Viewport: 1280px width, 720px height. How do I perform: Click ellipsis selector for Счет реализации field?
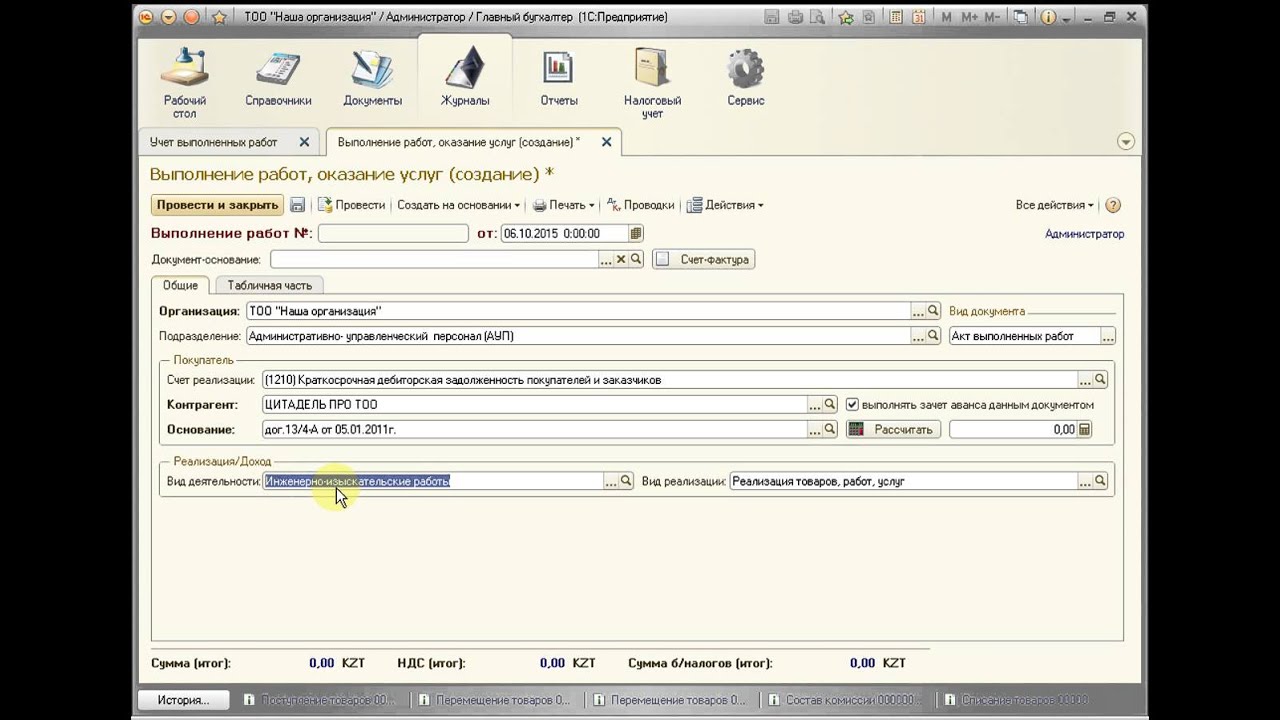(x=1085, y=380)
